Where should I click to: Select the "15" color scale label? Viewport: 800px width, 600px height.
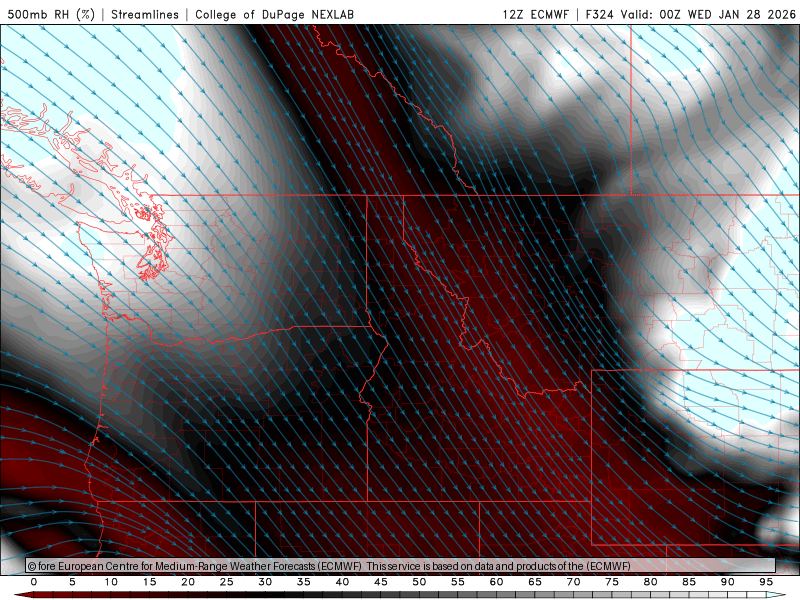coord(149,582)
